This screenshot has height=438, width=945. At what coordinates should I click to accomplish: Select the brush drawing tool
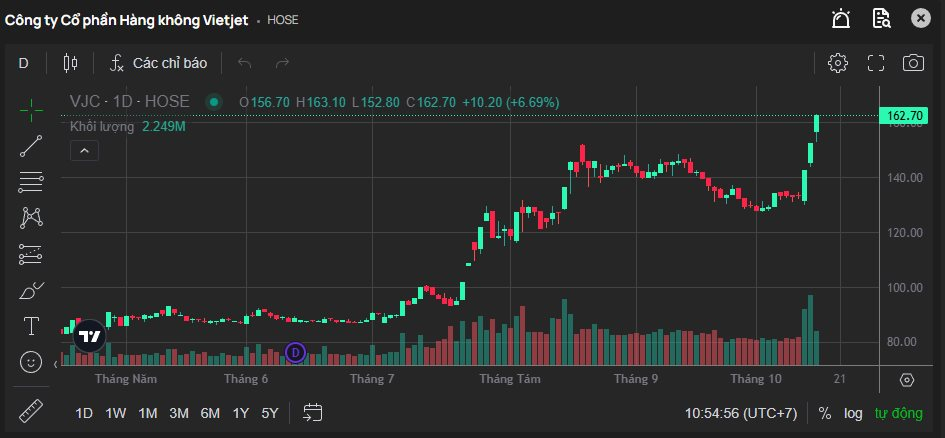[31, 291]
